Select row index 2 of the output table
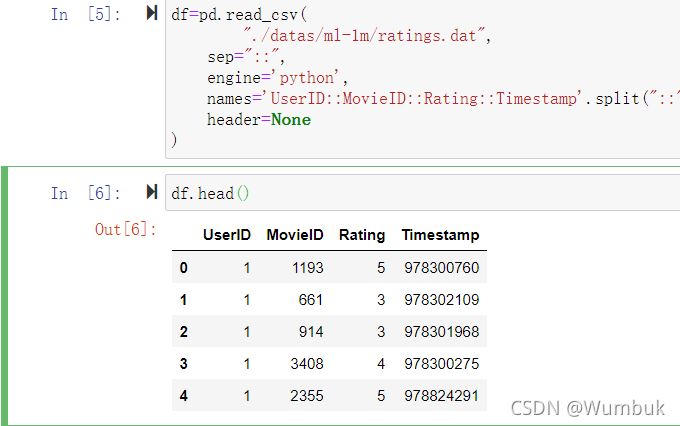This screenshot has width=680, height=426. pyautogui.click(x=183, y=332)
